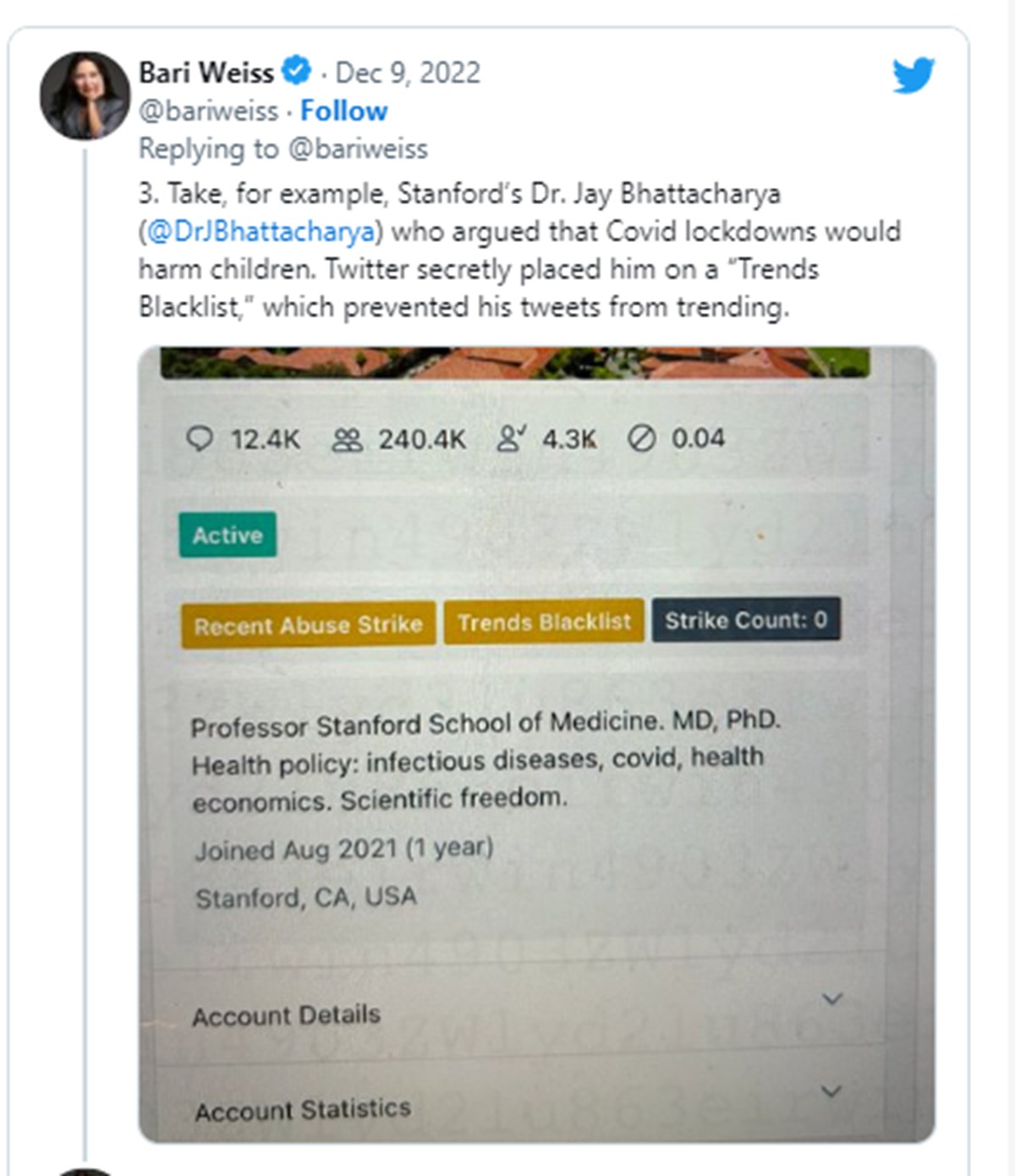
Task: Click the green Active status badge
Action: (x=228, y=535)
